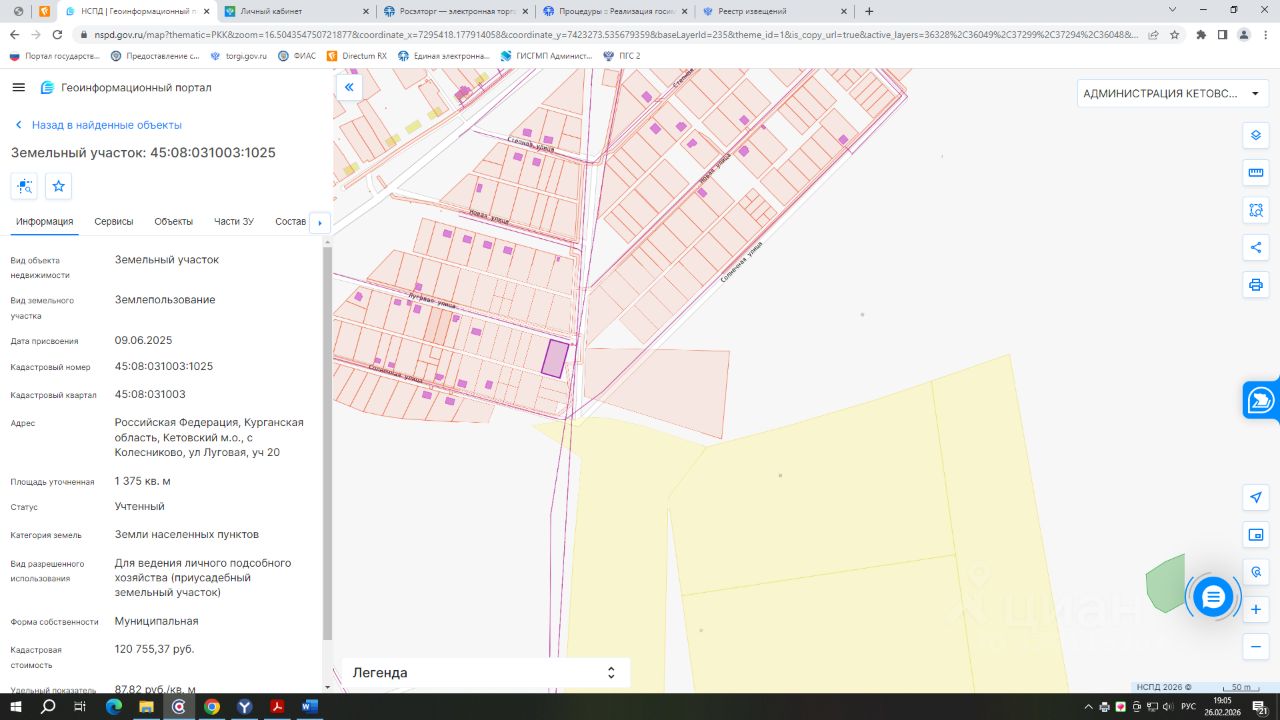Viewport: 1280px width, 720px height.
Task: Click the highlighted purple parcel on map
Action: [x=554, y=358]
